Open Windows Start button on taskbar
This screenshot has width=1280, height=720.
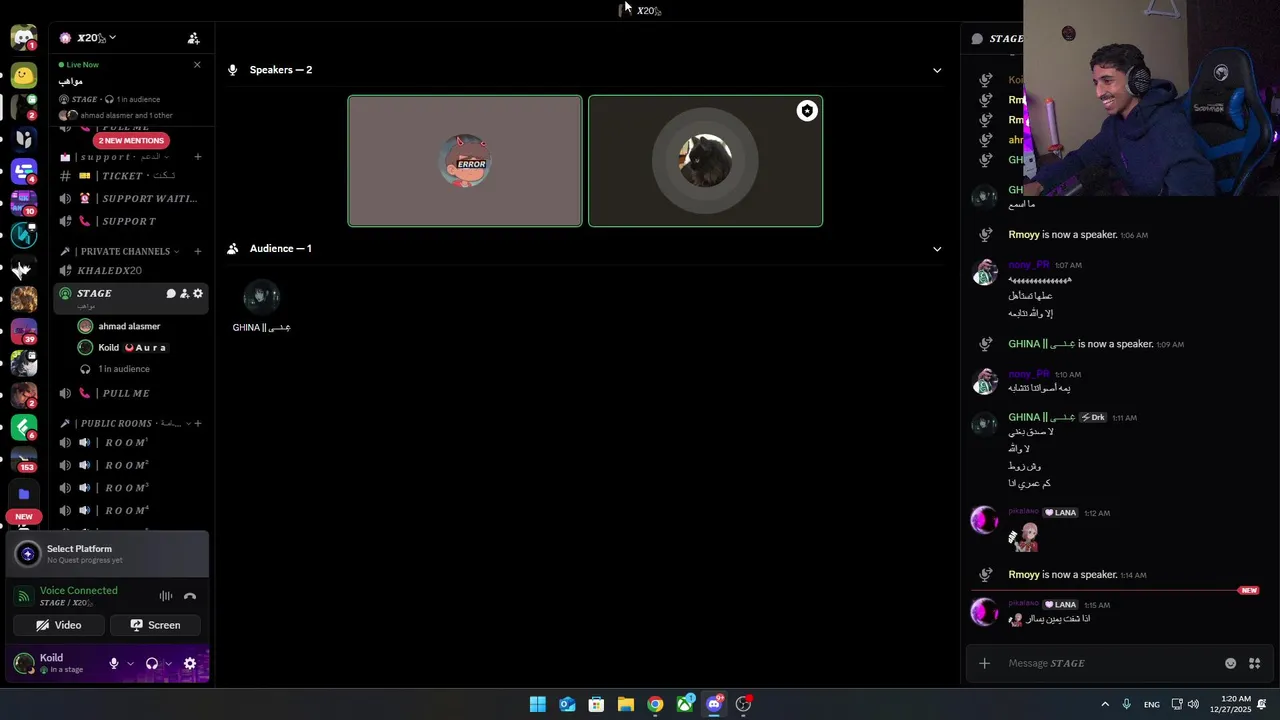pyautogui.click(x=538, y=704)
